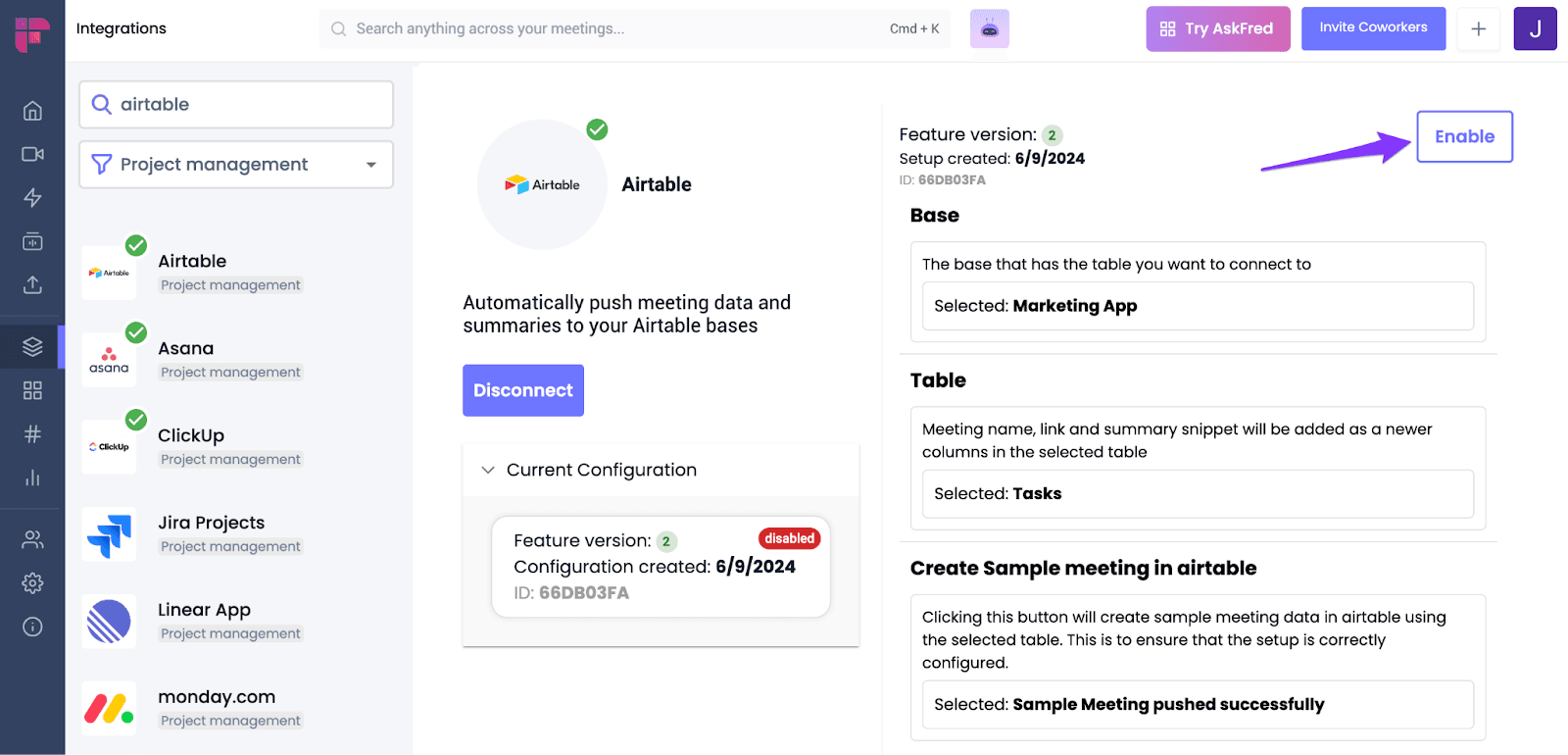The width and height of the screenshot is (1568, 755).
Task: Open the info circle icon in sidebar
Action: pyautogui.click(x=32, y=627)
